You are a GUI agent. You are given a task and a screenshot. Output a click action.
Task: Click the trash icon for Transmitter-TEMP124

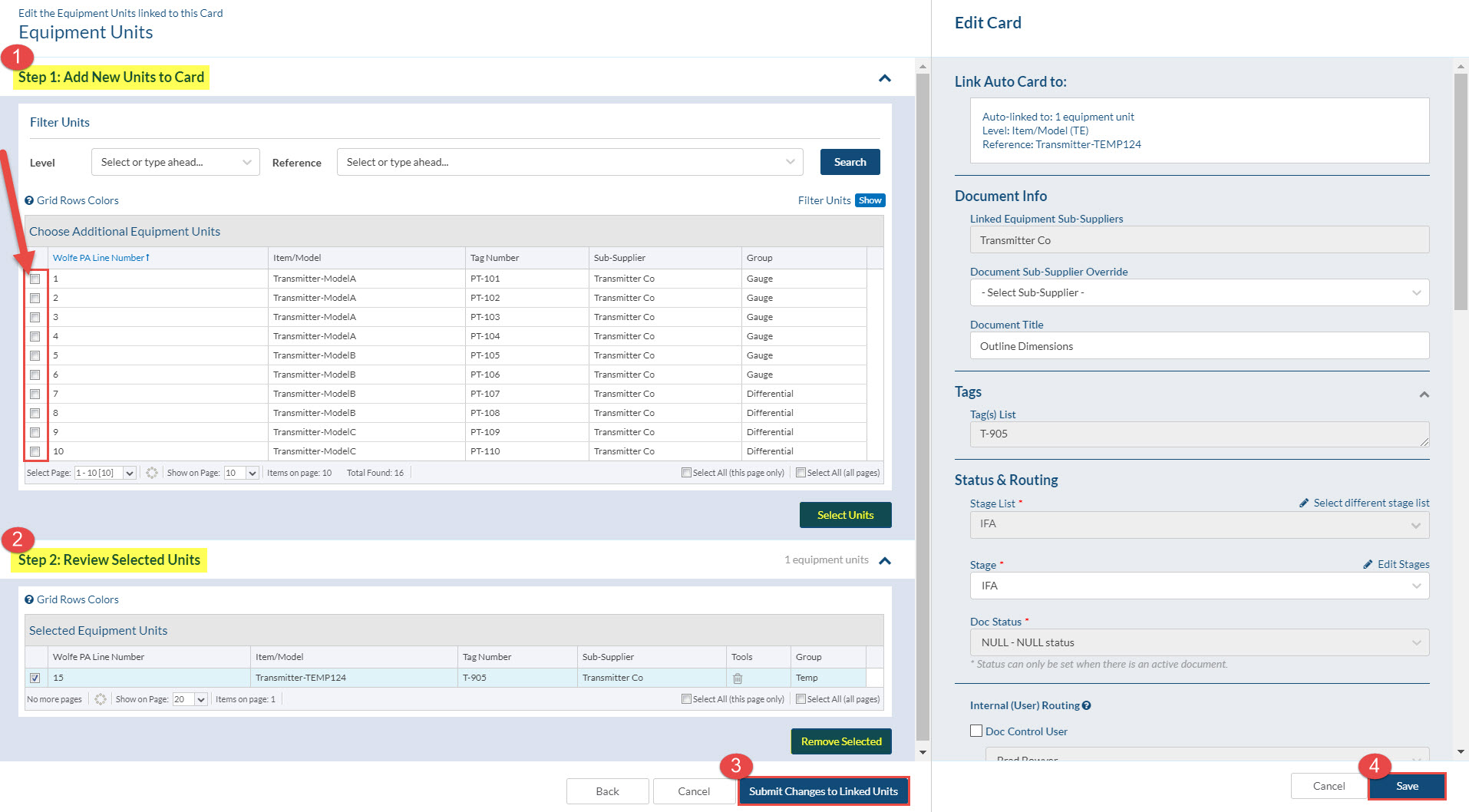click(x=738, y=678)
